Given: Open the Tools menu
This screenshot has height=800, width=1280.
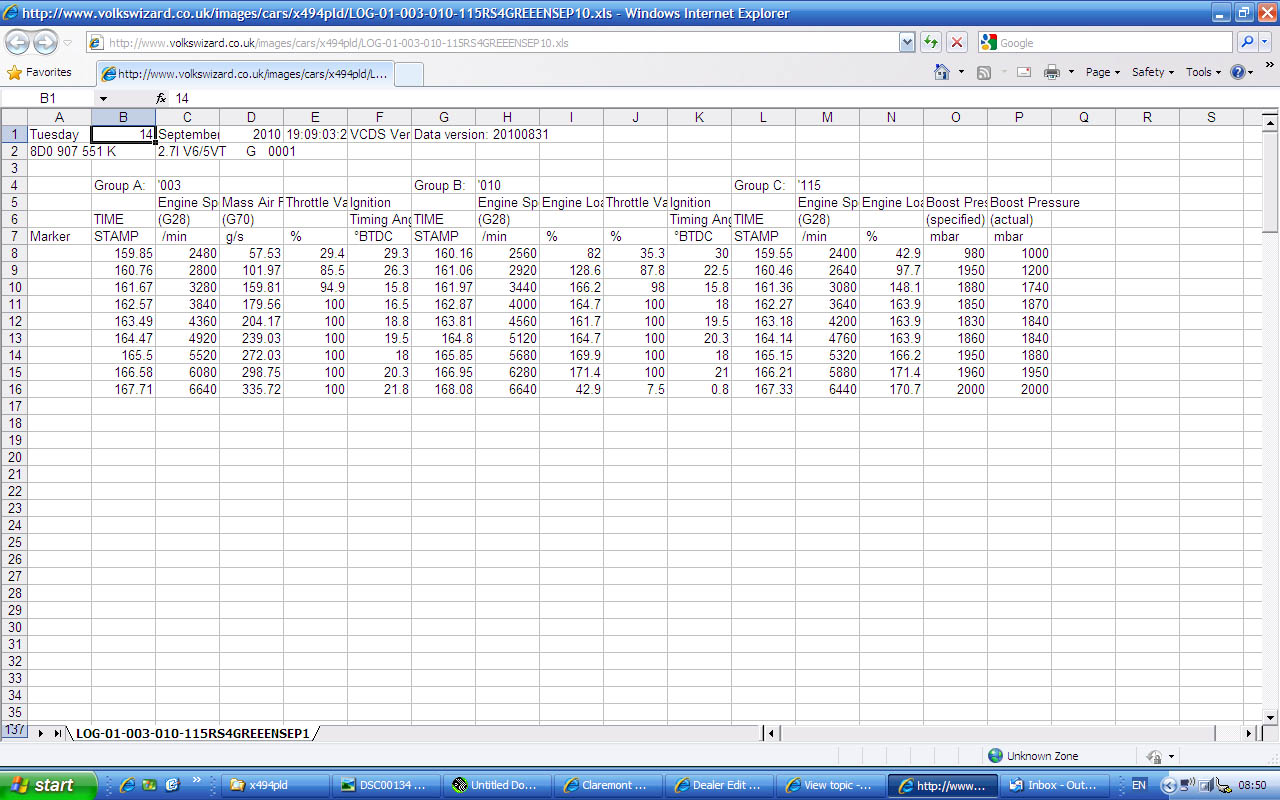Looking at the screenshot, I should [1203, 72].
